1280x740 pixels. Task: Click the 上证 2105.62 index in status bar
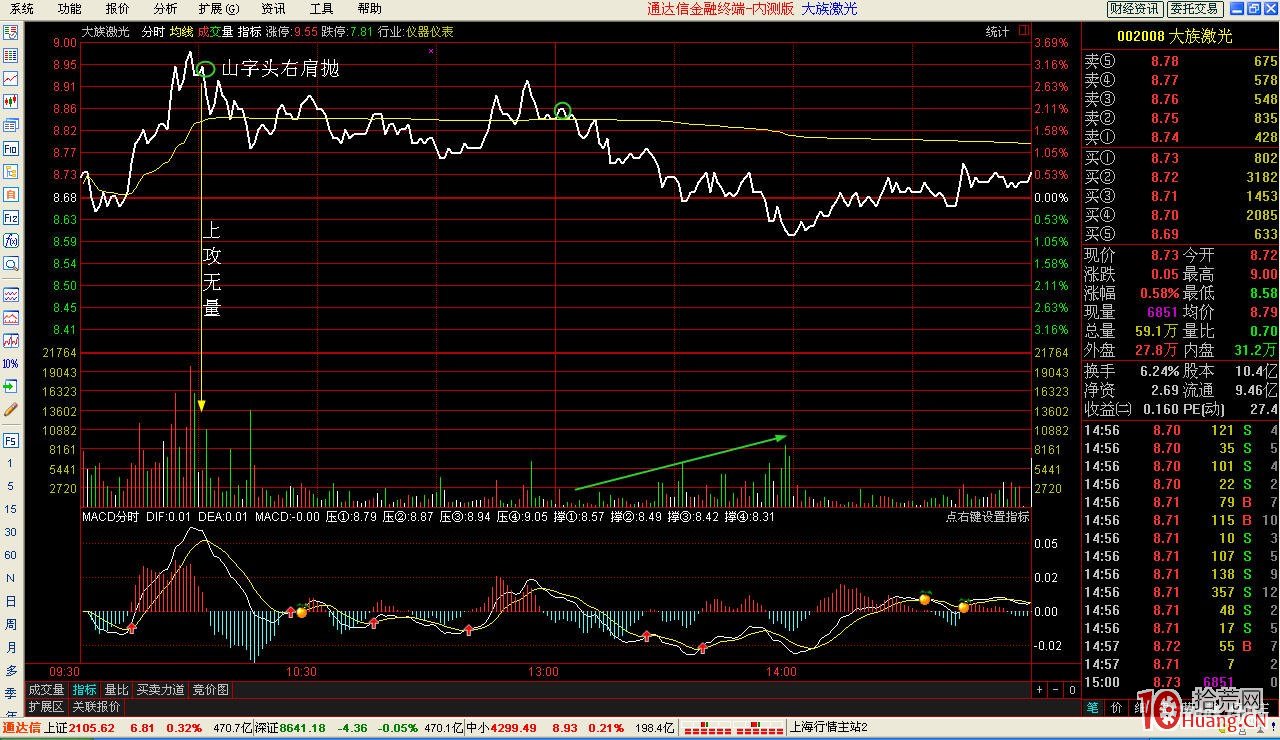point(81,728)
